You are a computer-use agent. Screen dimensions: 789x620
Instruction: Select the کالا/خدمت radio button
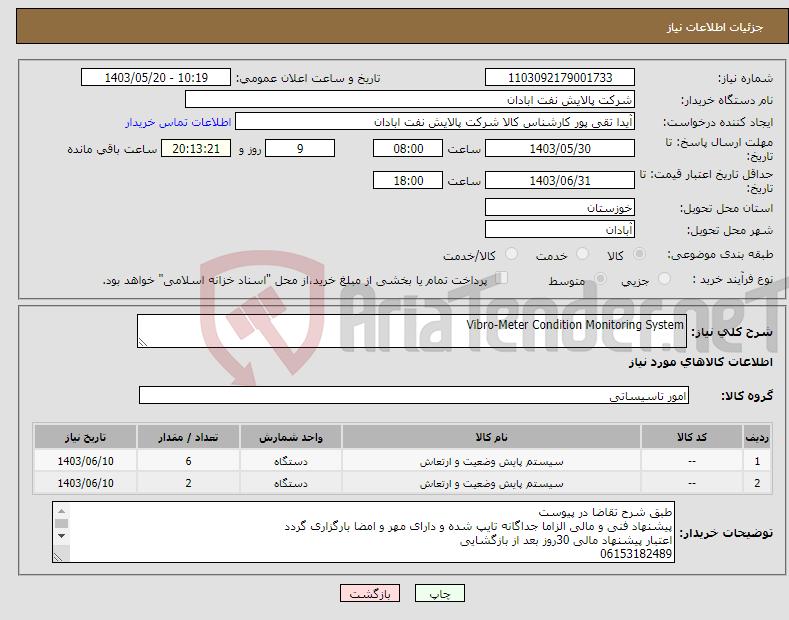(x=511, y=254)
